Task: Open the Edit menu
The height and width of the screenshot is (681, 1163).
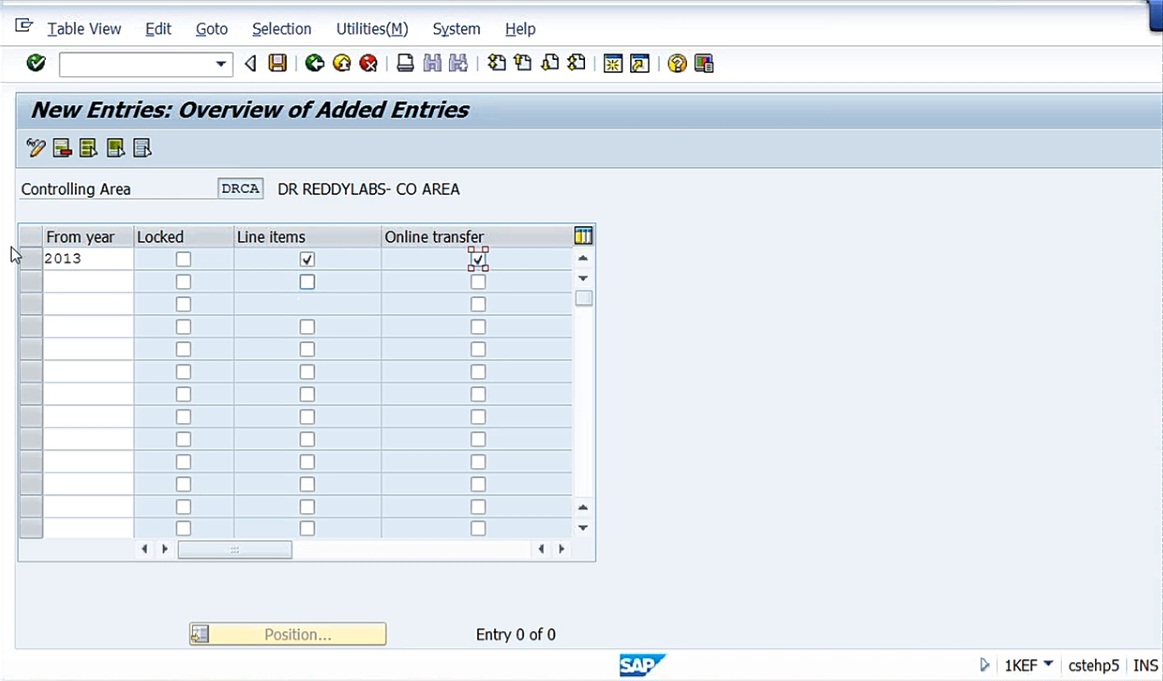Action: [x=158, y=29]
